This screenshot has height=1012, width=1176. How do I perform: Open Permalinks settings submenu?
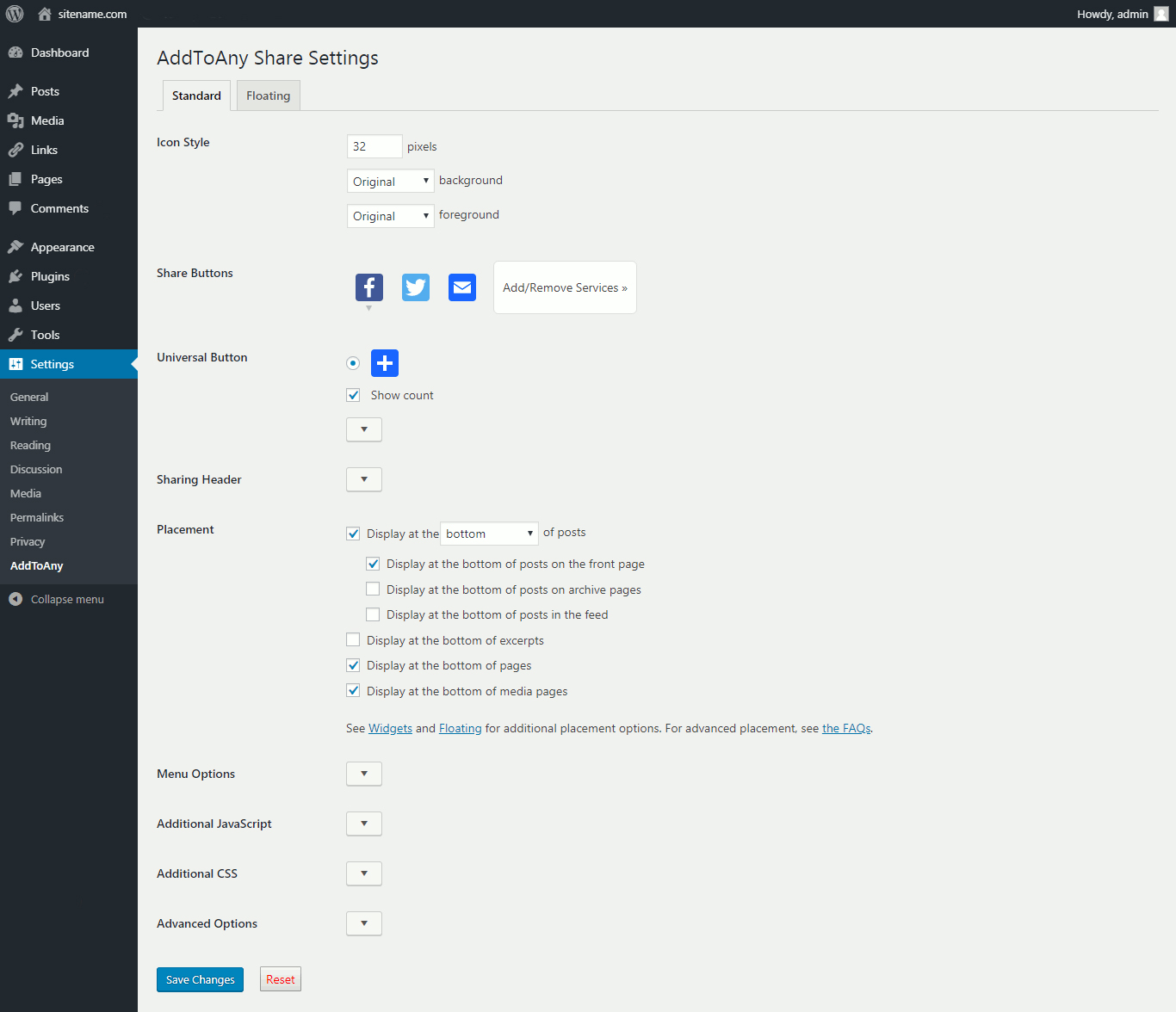37,517
